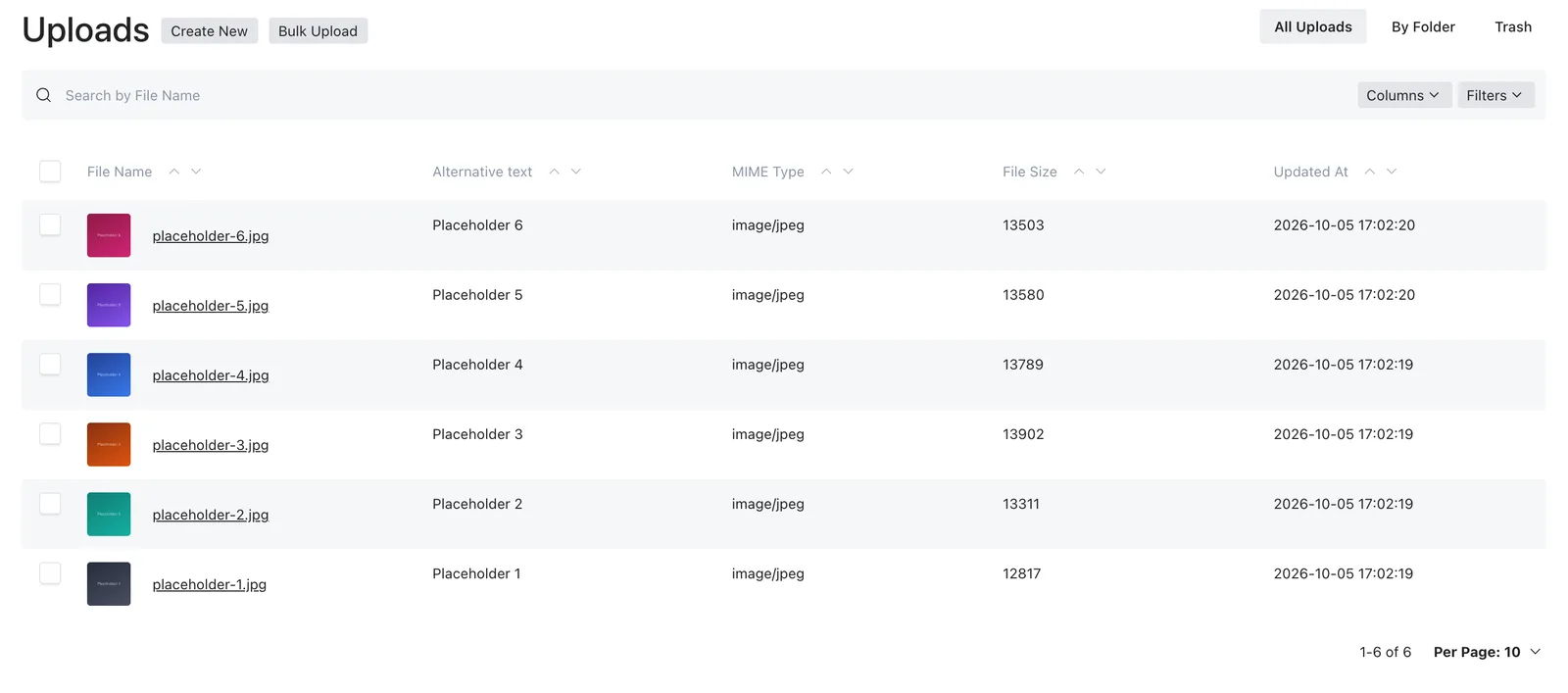Screen dimensions: 1568x693
Task: Click the Placeholder 6 alt text cell
Action: 477,224
